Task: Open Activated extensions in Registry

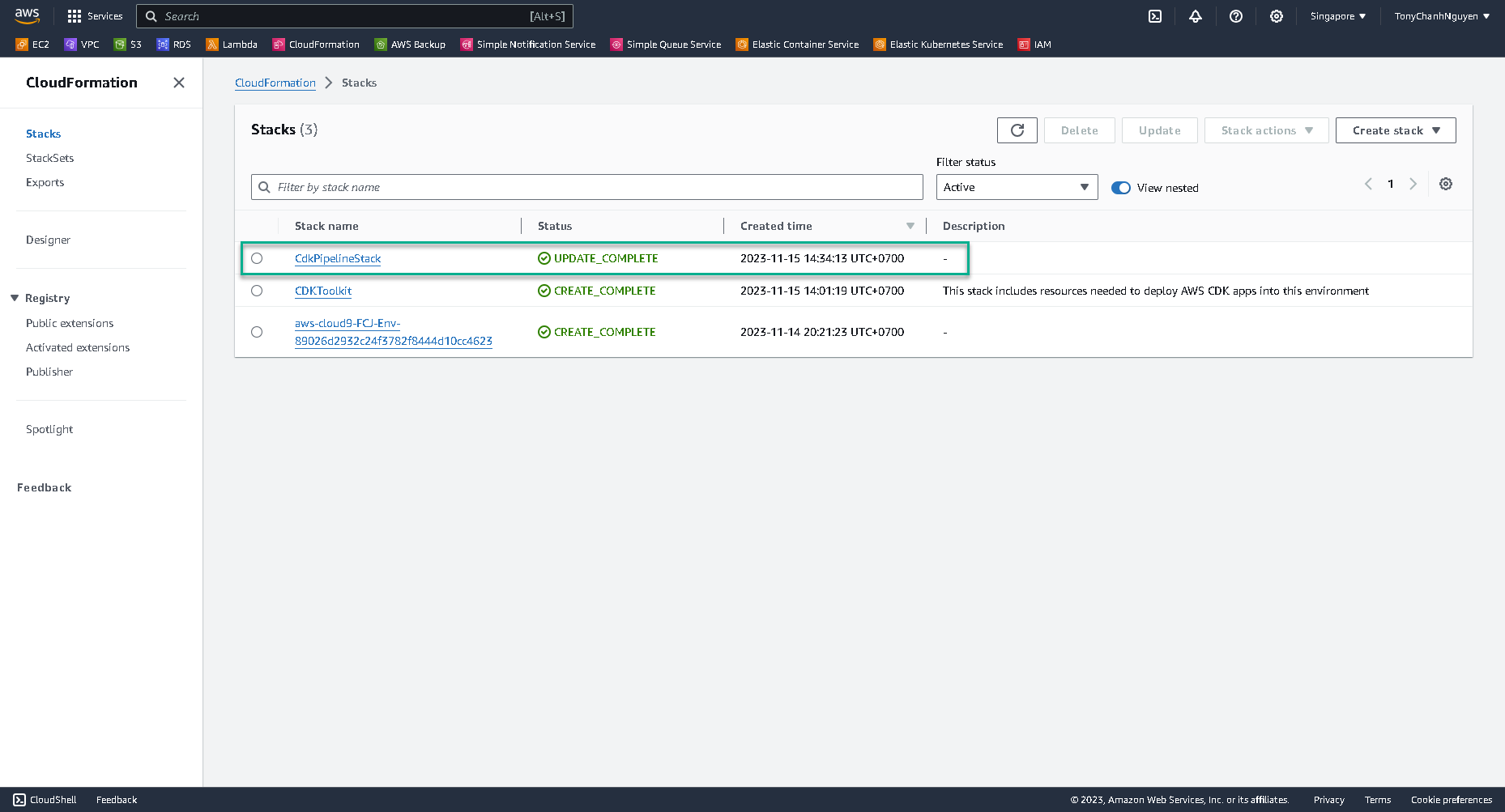Action: click(x=78, y=347)
